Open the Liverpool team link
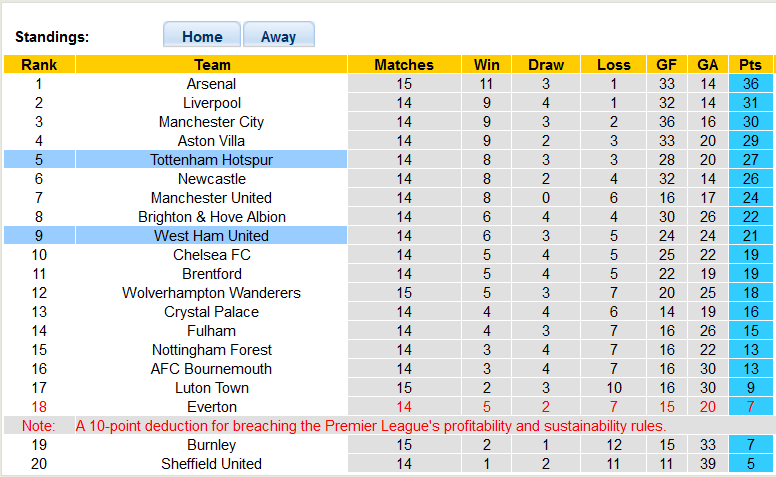Viewport: 776px width, 477px height. (211, 103)
